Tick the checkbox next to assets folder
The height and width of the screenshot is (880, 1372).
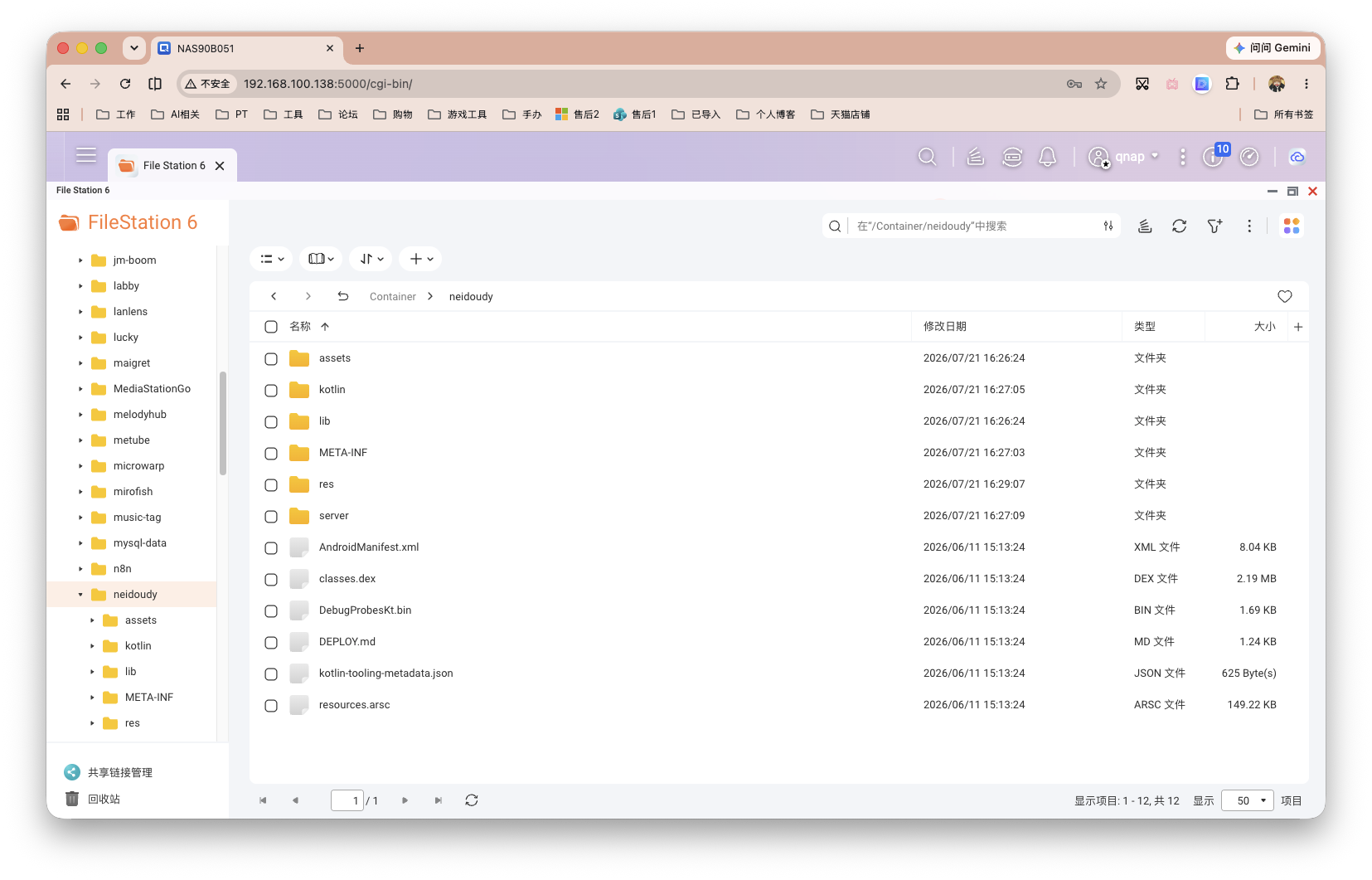(271, 359)
